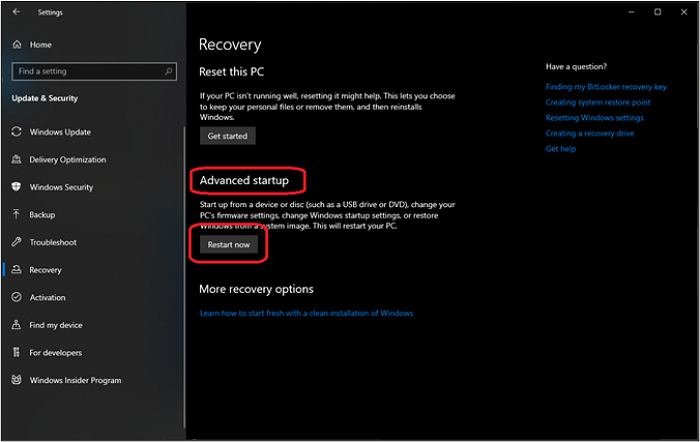Open Resetting Windows settings link
Viewport: 700px width, 442px height.
click(595, 118)
